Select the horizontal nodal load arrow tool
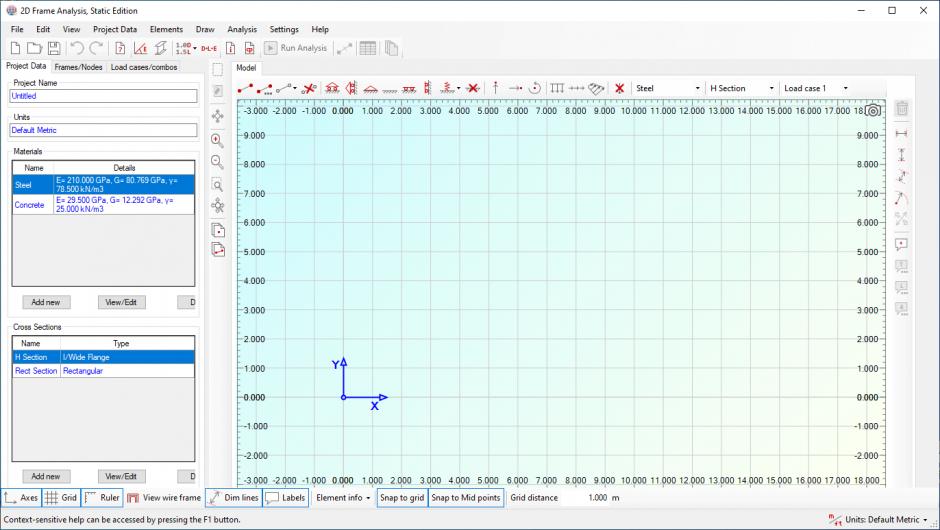The image size is (940, 530). pos(515,88)
